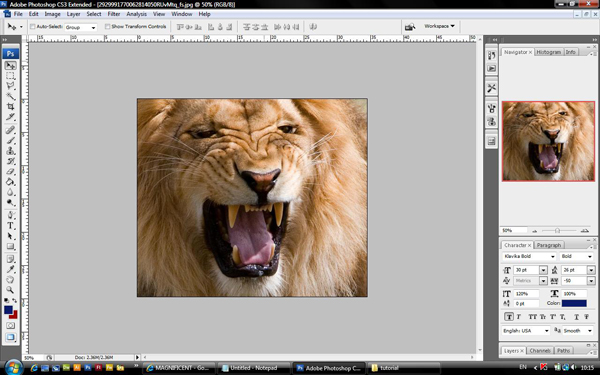
Task: Click the text Color swatch in the Character panel
Action: click(574, 303)
